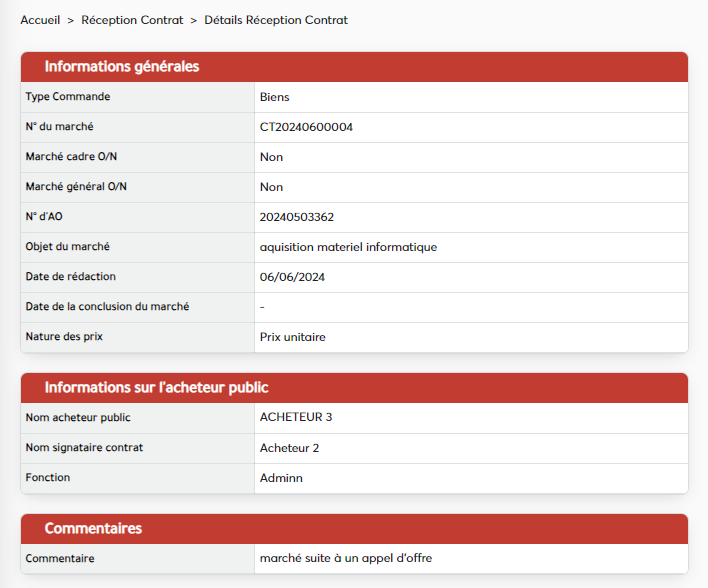Click the N° du marché label
The height and width of the screenshot is (588, 708).
[x=59, y=127]
